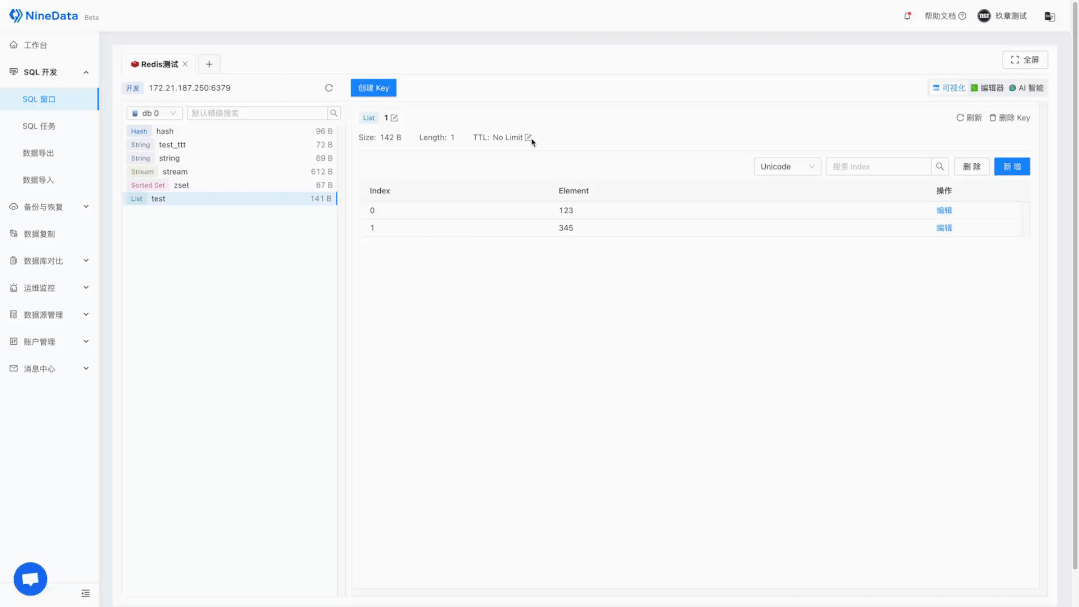
Task: Select the 可视化 visualization mode
Action: click(952, 87)
